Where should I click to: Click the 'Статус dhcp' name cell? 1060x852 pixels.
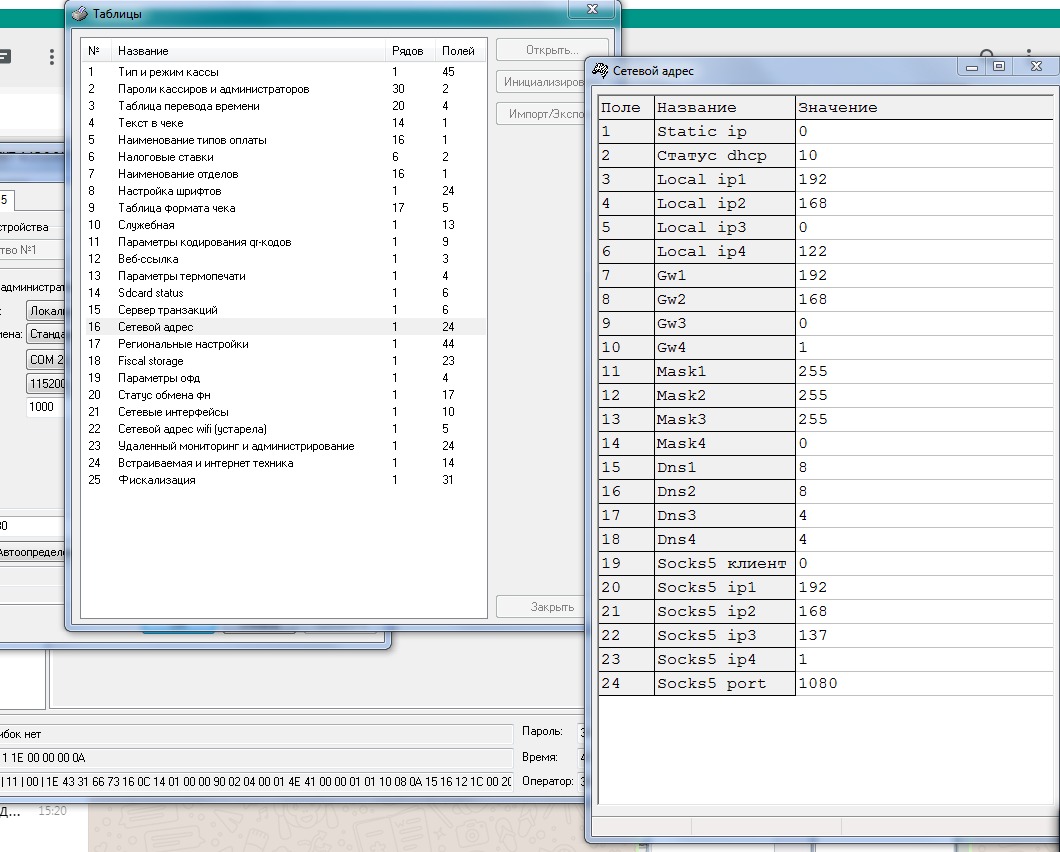pos(725,156)
